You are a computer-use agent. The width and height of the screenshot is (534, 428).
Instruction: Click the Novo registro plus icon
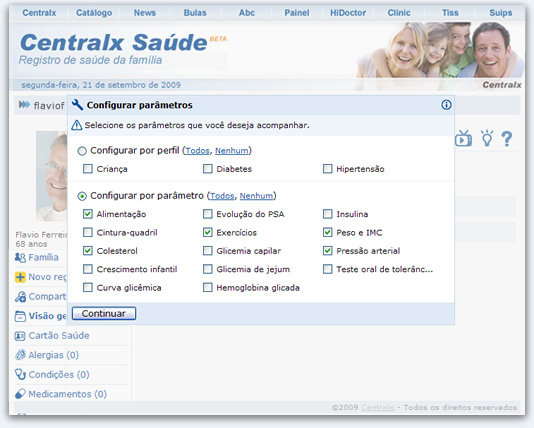pyautogui.click(x=20, y=277)
